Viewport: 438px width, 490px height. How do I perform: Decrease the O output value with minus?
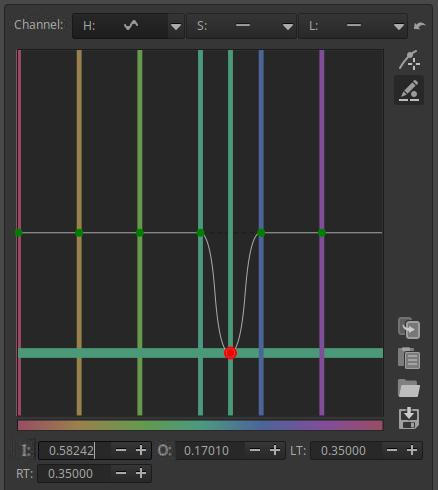pos(255,450)
